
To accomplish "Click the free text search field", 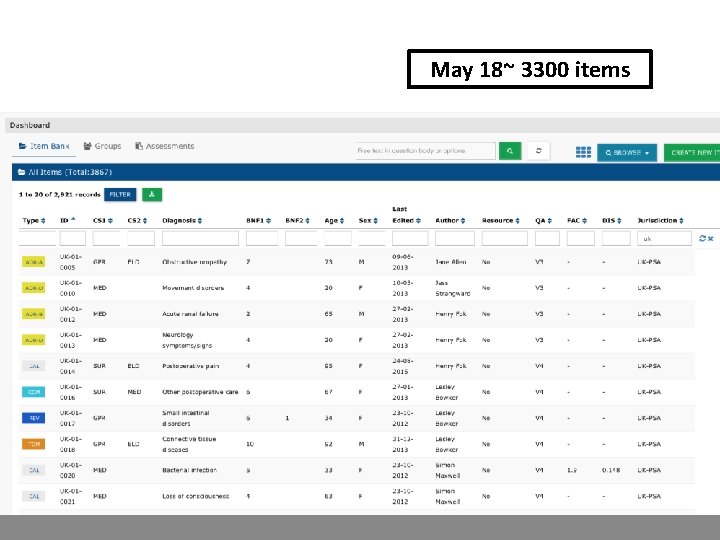I will [x=426, y=151].
